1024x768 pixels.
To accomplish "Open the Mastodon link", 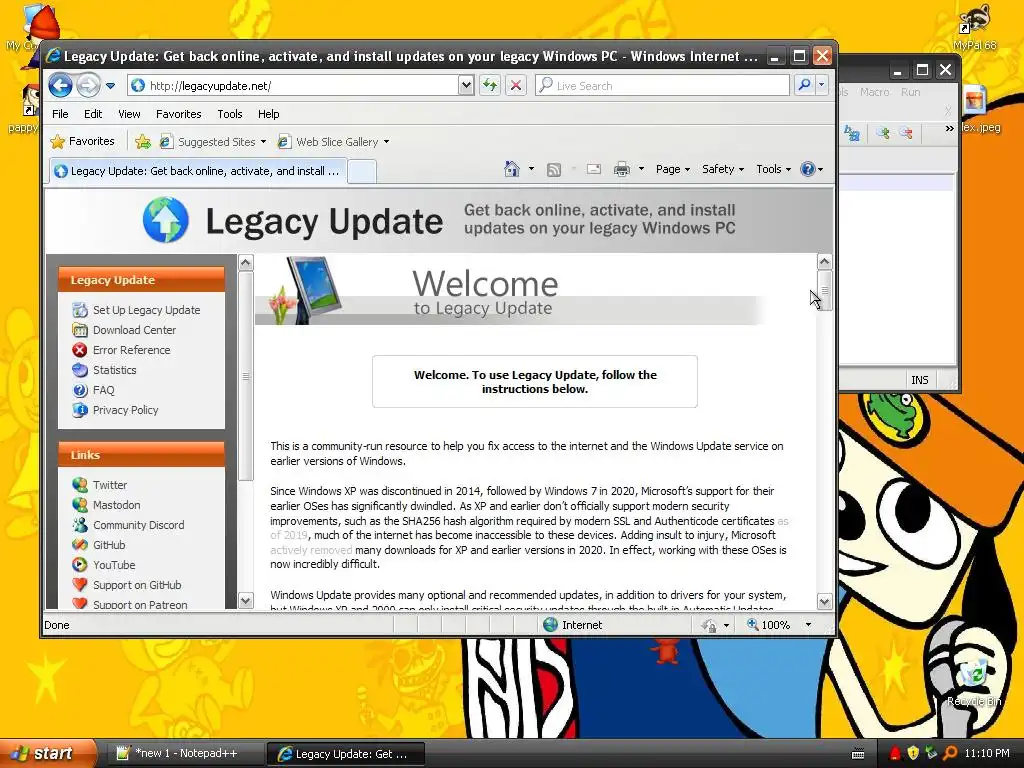I will point(116,505).
